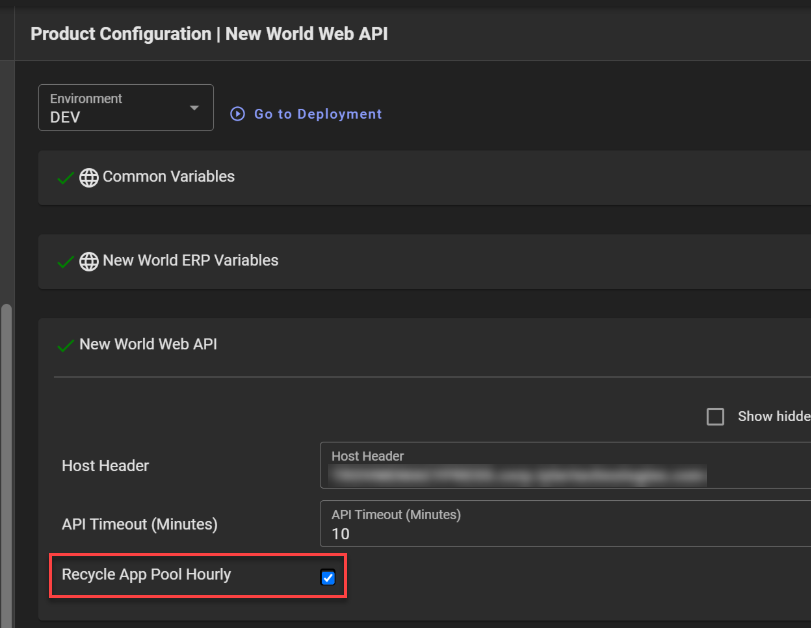This screenshot has width=811, height=628.
Task: Click the 'API Timeout (Minutes)' row label text
Action: [140, 525]
